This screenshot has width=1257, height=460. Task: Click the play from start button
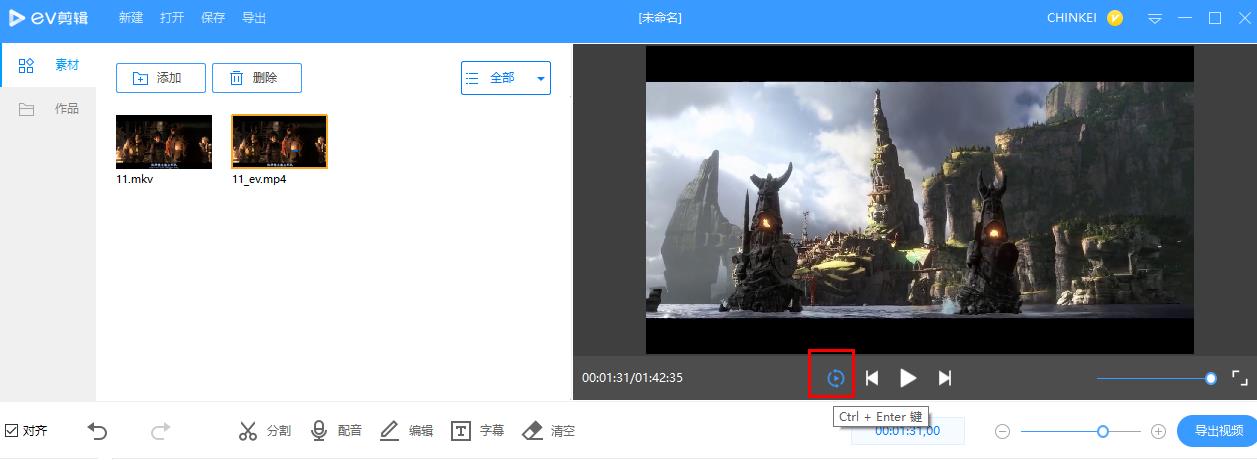[x=836, y=378]
